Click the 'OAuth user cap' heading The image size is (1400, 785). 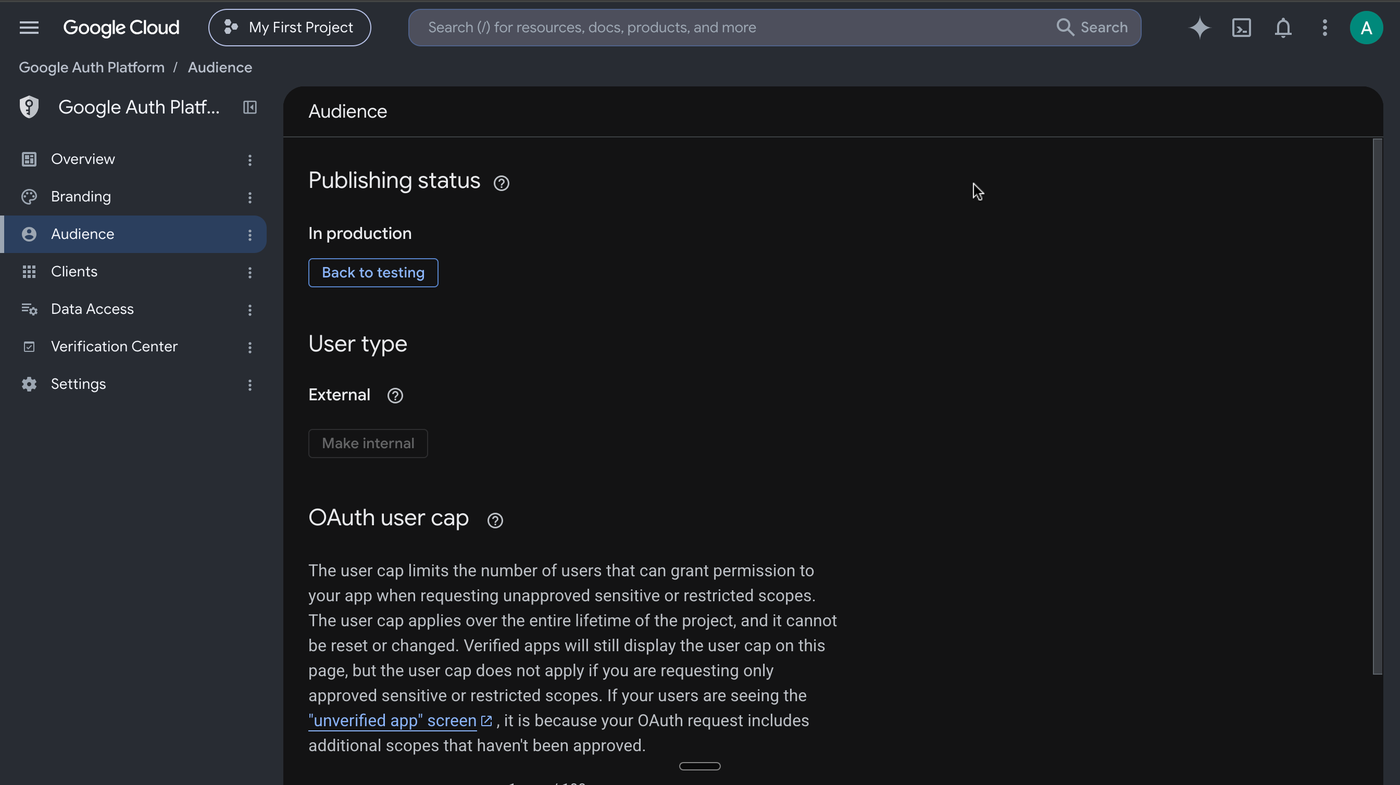[389, 518]
